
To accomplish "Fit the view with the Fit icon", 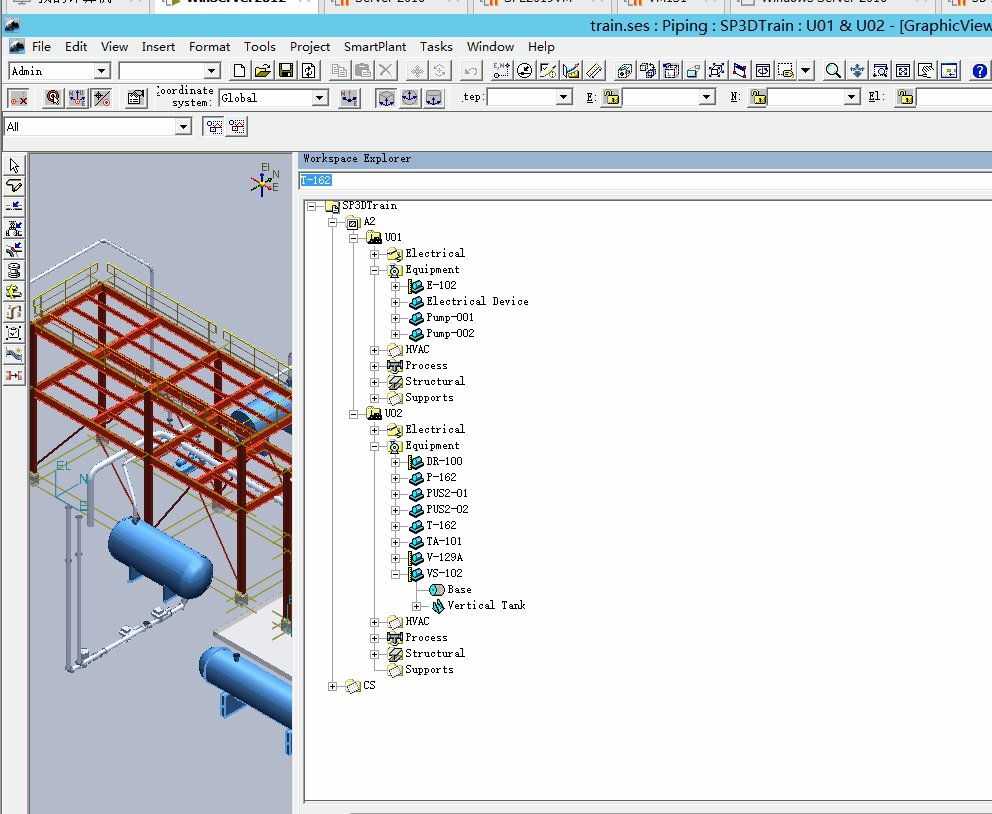I will (x=903, y=71).
